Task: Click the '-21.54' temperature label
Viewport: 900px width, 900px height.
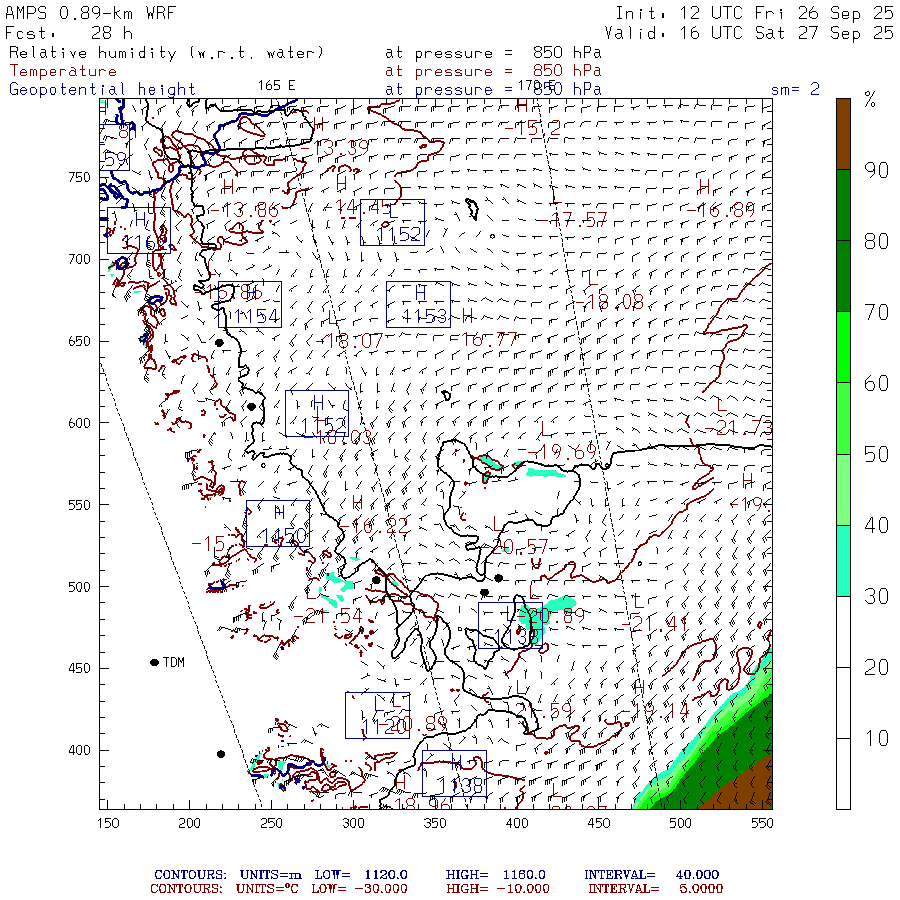Action: 328,616
